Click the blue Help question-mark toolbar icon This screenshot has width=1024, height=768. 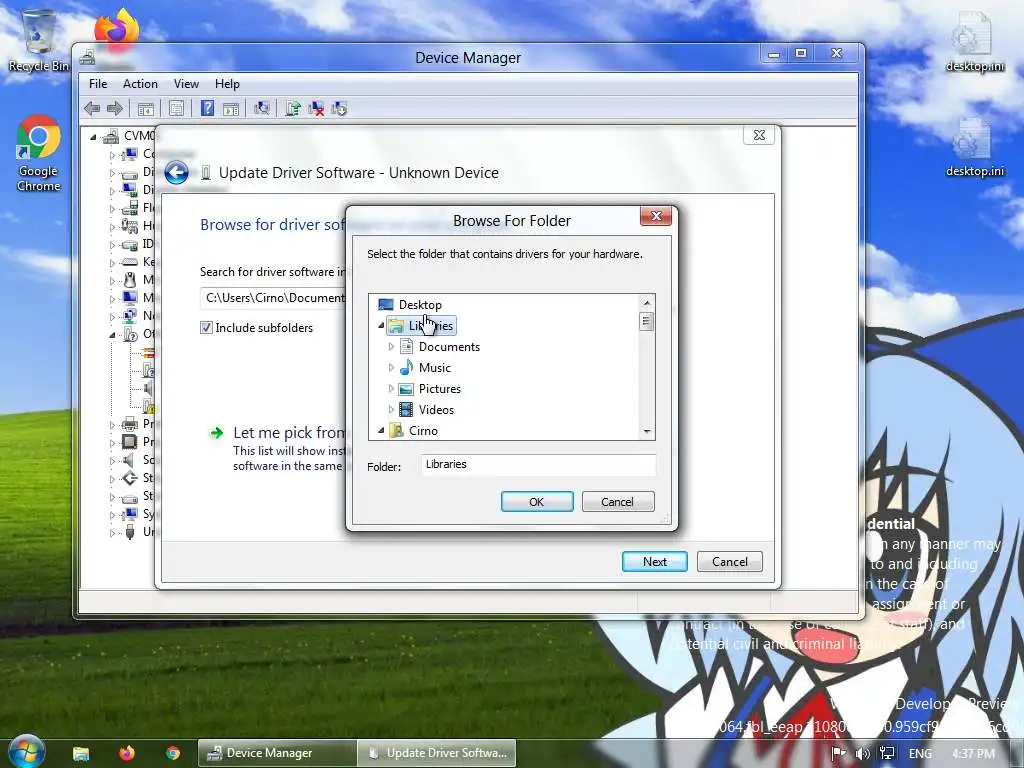tap(207, 108)
